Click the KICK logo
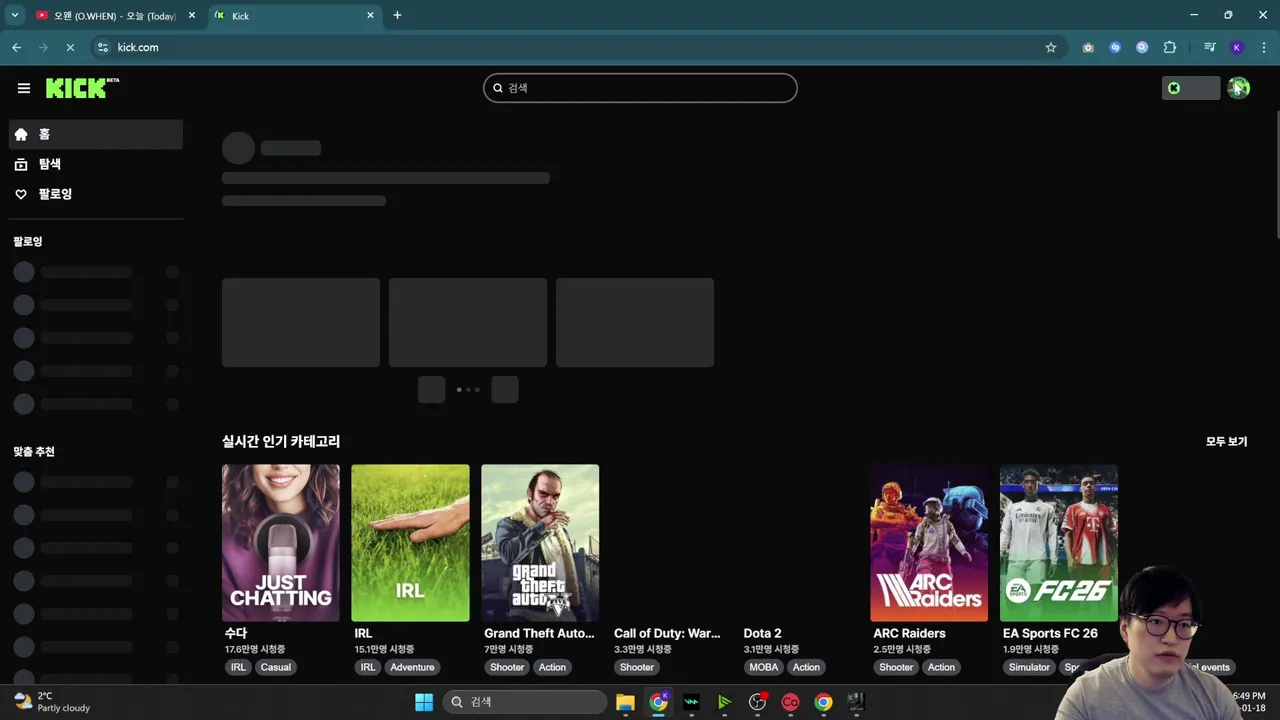This screenshot has height=720, width=1280. 82,88
